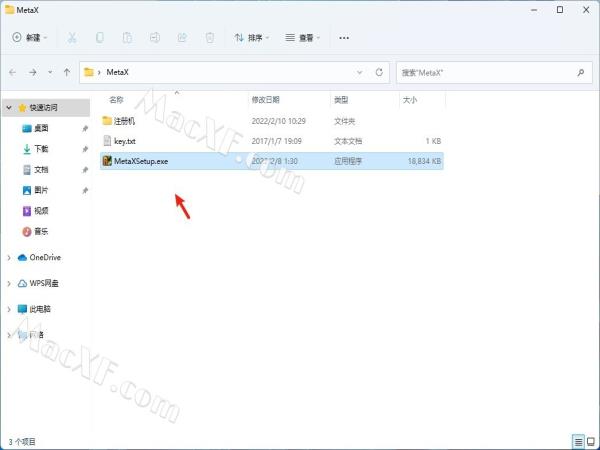Sort by 名称 column header

pos(116,100)
